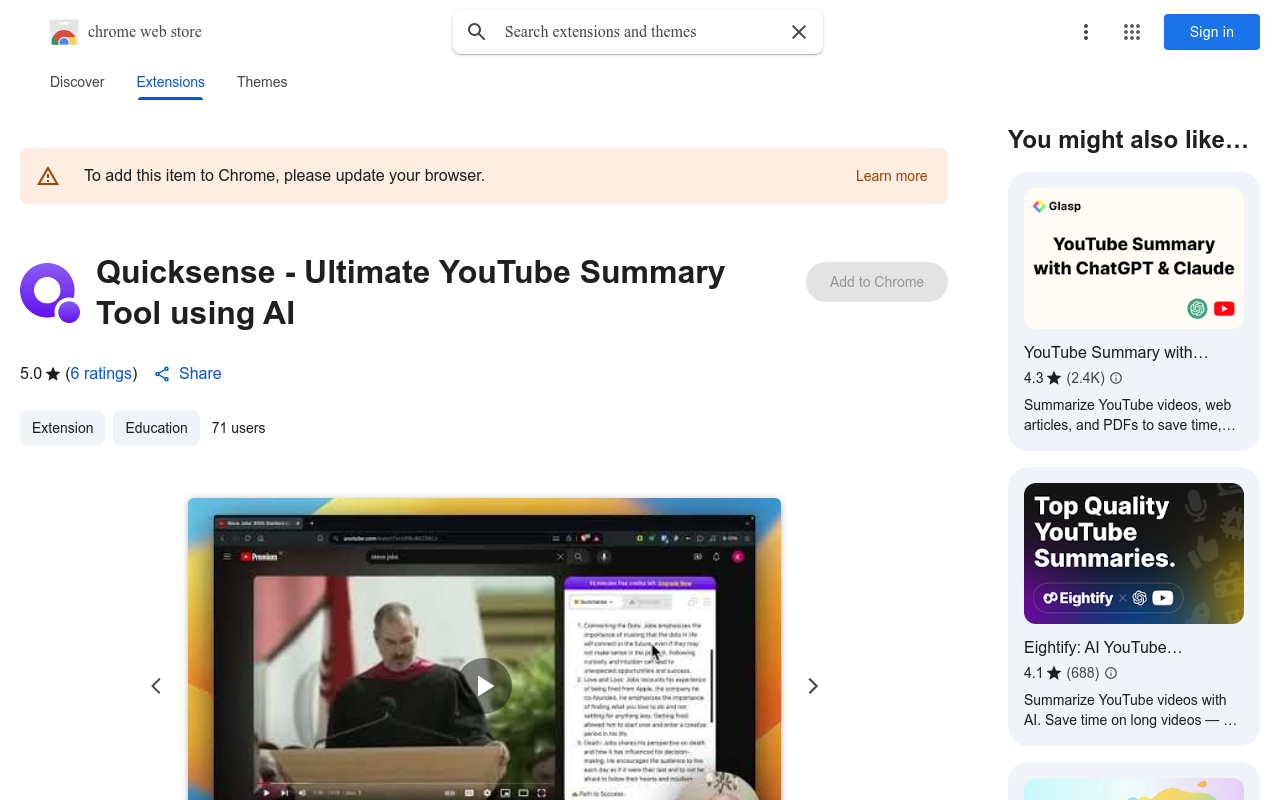The height and width of the screenshot is (800, 1280).
Task: Clear the search field with the X icon
Action: click(799, 32)
